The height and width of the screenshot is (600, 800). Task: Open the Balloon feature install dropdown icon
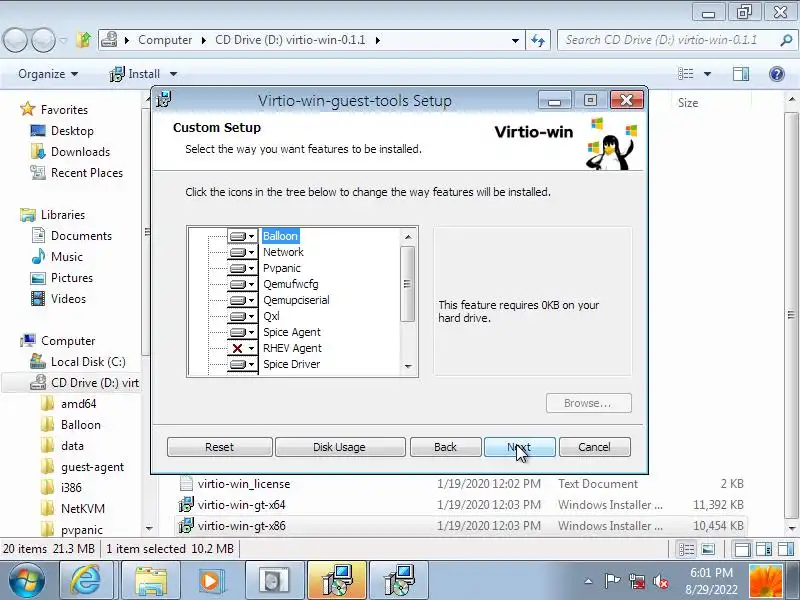point(242,236)
